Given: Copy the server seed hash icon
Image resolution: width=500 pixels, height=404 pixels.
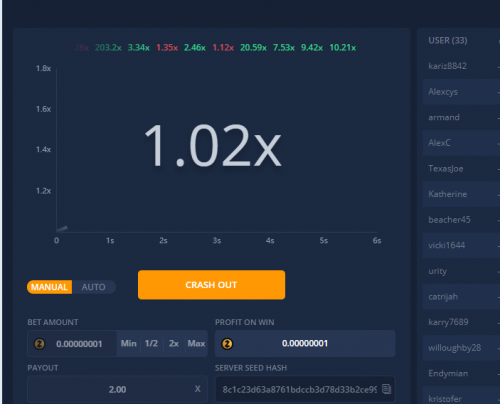Looking at the screenshot, I should [x=386, y=389].
